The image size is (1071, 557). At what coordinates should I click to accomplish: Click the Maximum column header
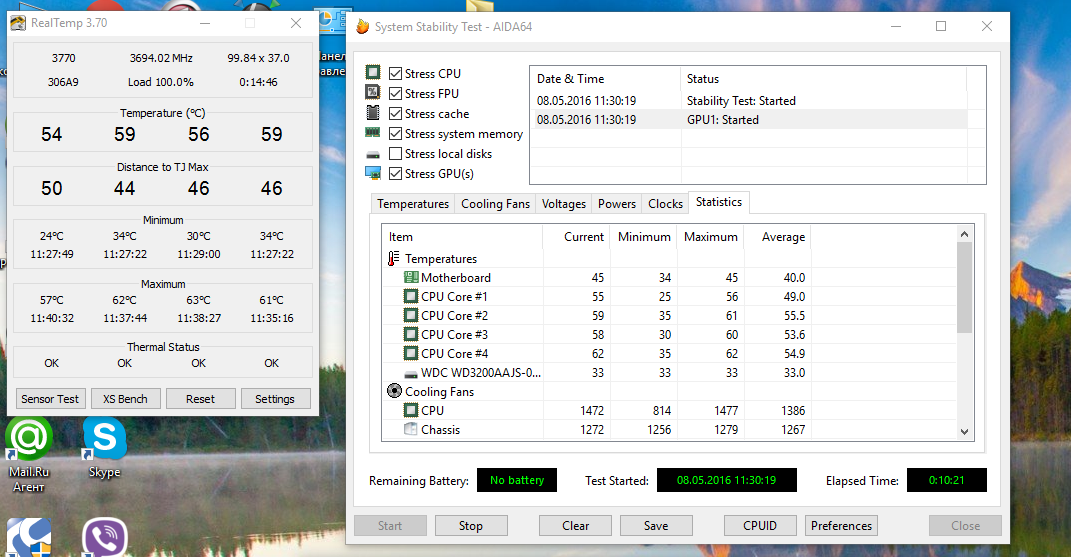[710, 237]
